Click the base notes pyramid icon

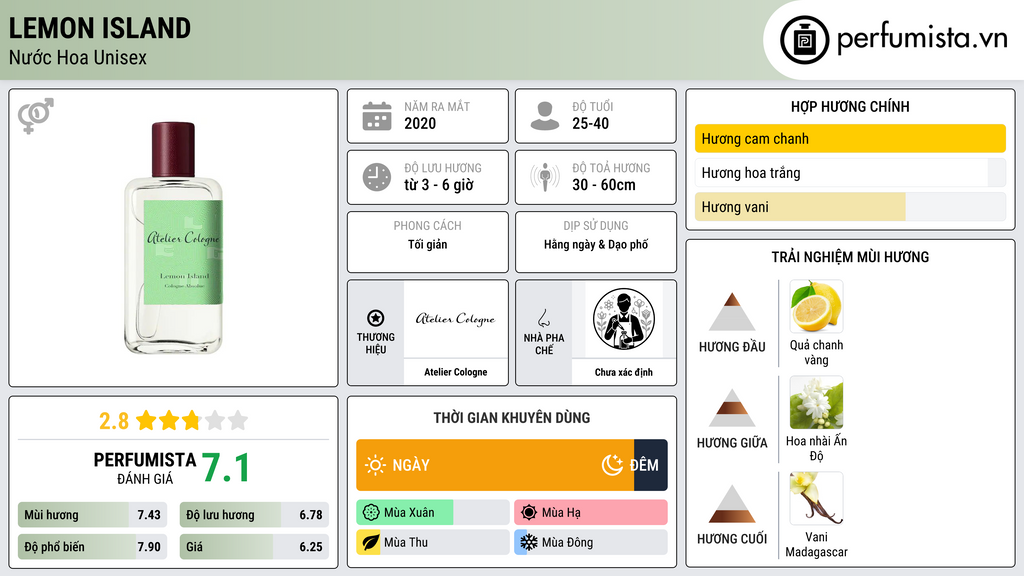coord(732,504)
